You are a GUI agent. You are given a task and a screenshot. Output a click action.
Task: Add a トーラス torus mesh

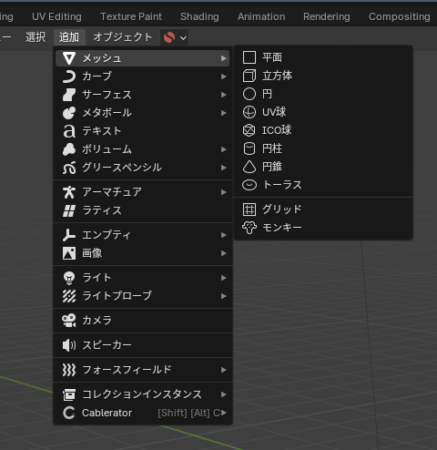pos(323,185)
